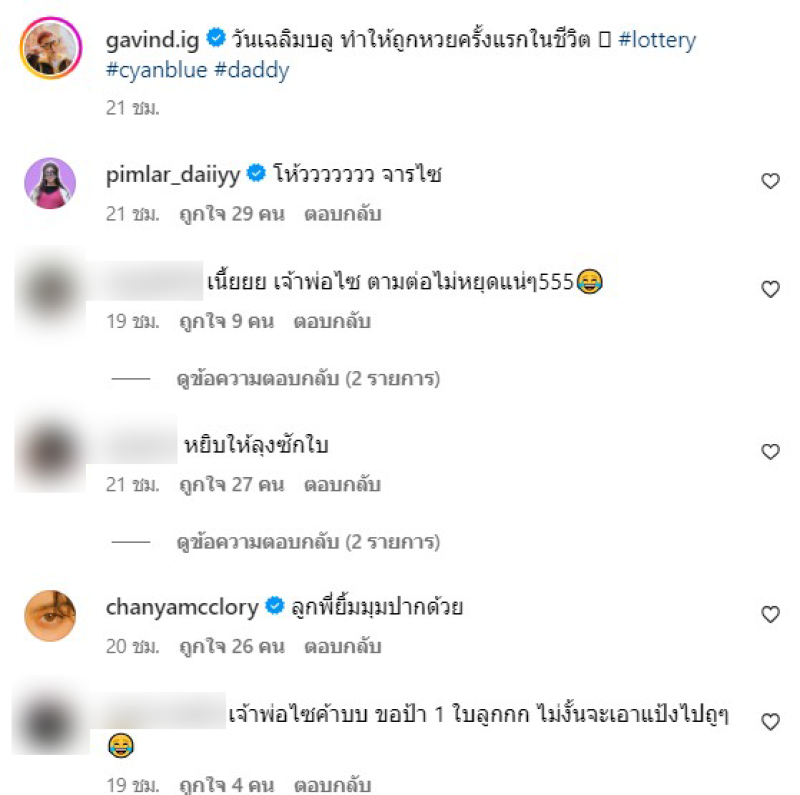Screen dimensions: 800x795
Task: Open the #cyanblue hashtag
Action: [156, 70]
